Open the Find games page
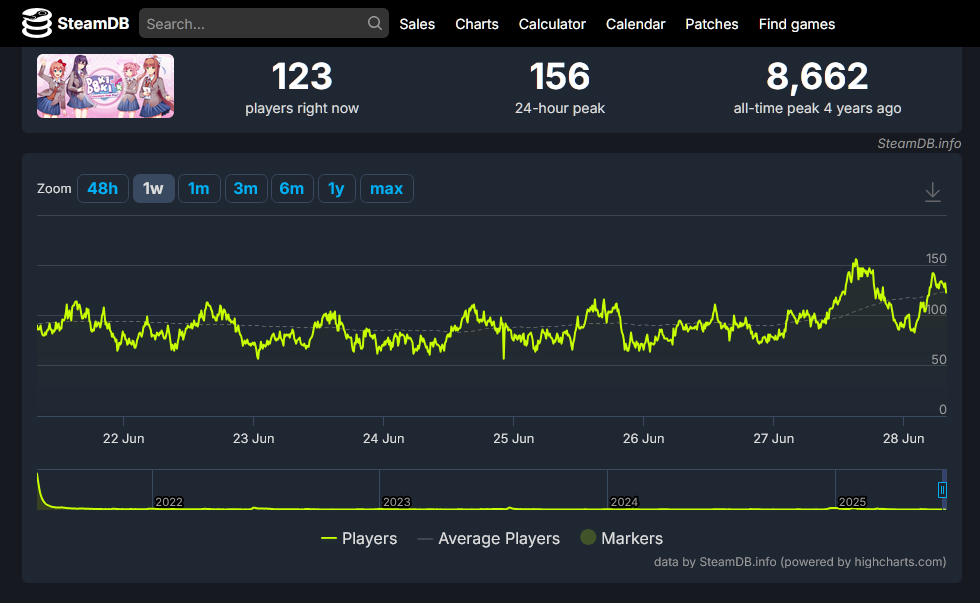The height and width of the screenshot is (603, 980). pos(797,24)
